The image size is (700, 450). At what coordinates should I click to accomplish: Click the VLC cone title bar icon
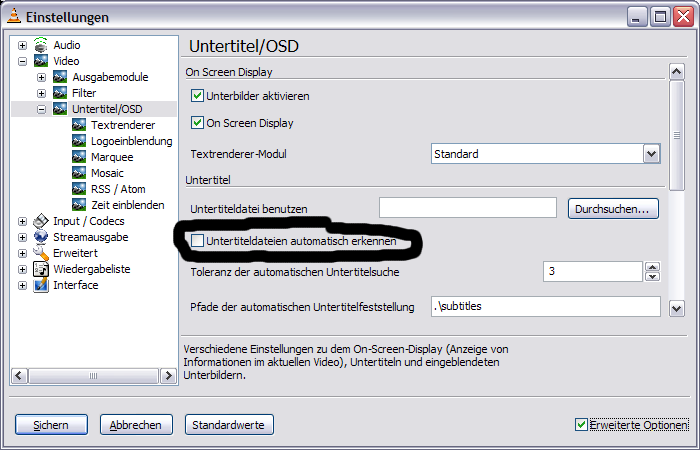14,16
